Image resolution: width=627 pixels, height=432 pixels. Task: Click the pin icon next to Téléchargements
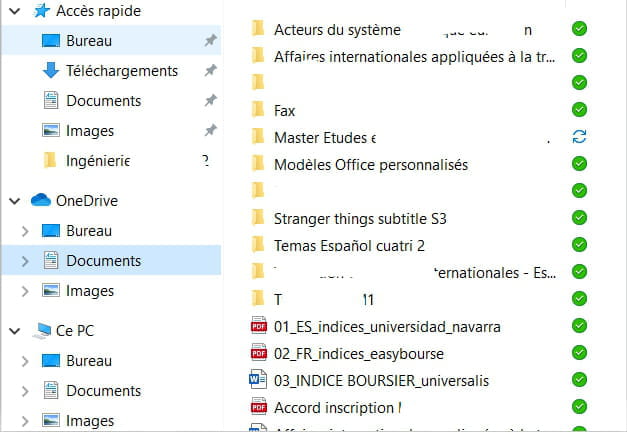click(x=209, y=71)
